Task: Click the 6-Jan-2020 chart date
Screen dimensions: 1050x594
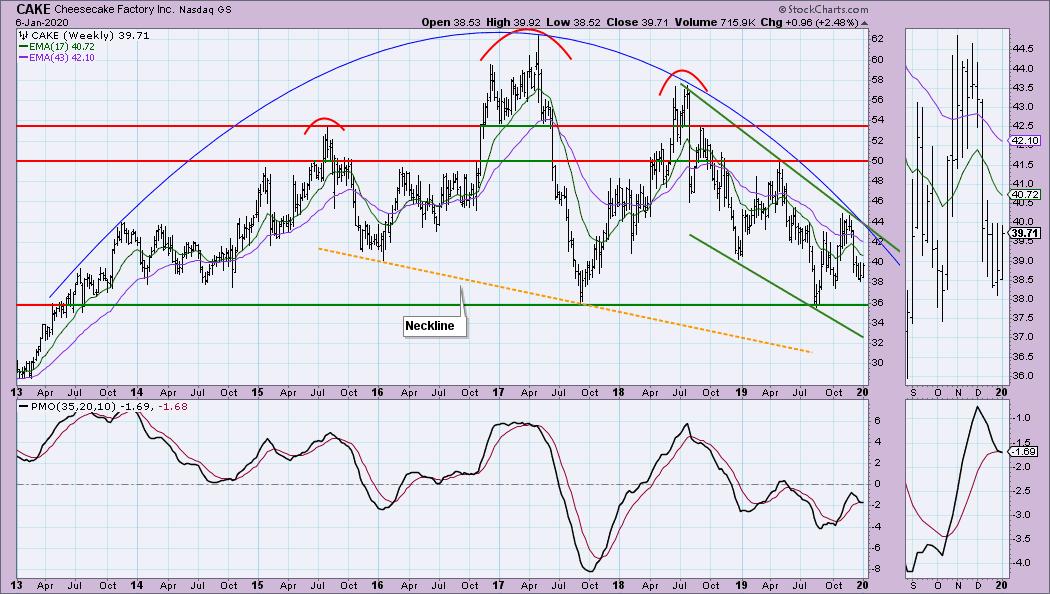Action: click(x=42, y=23)
